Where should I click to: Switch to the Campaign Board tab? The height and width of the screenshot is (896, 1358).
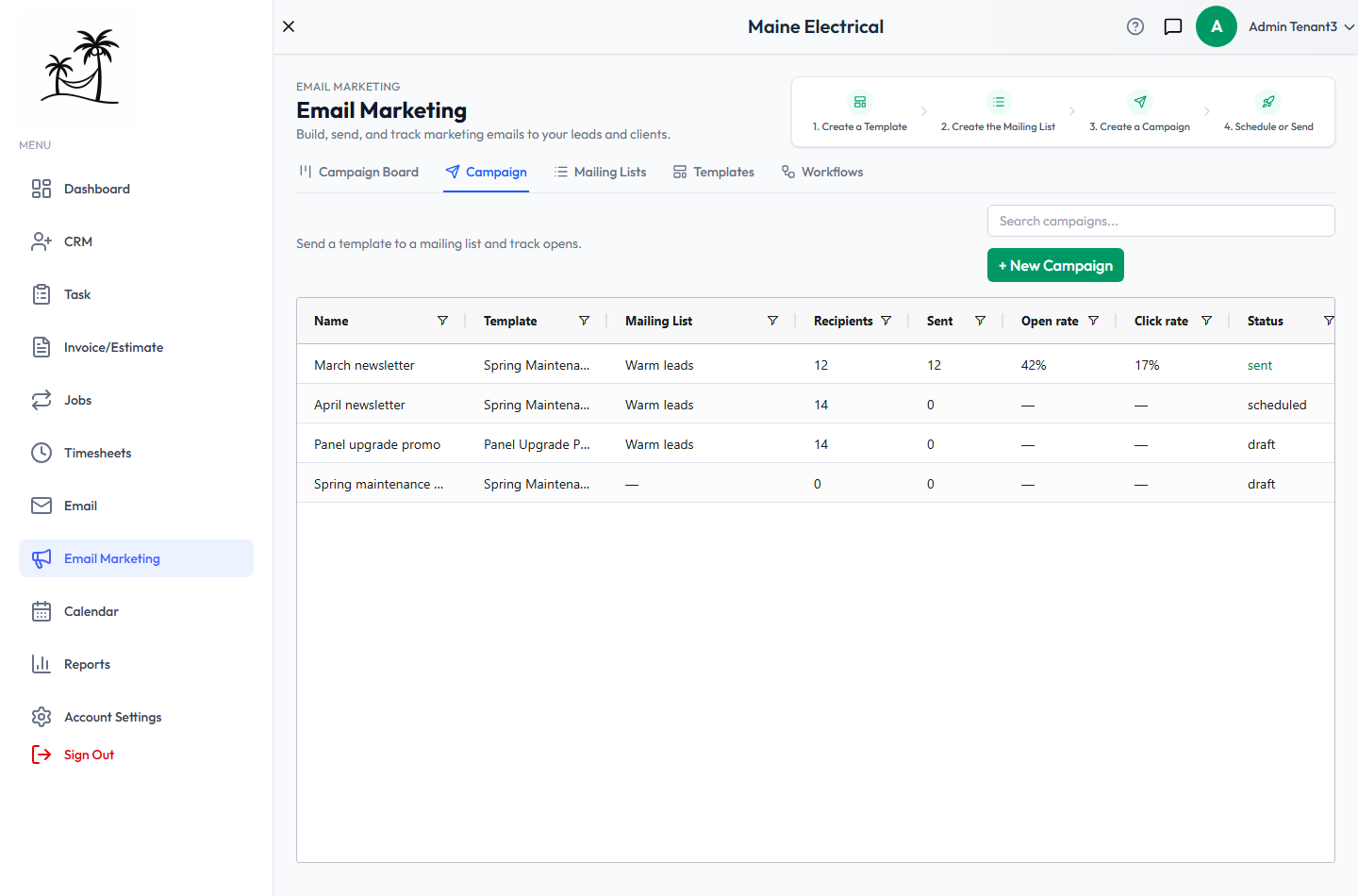click(x=358, y=172)
